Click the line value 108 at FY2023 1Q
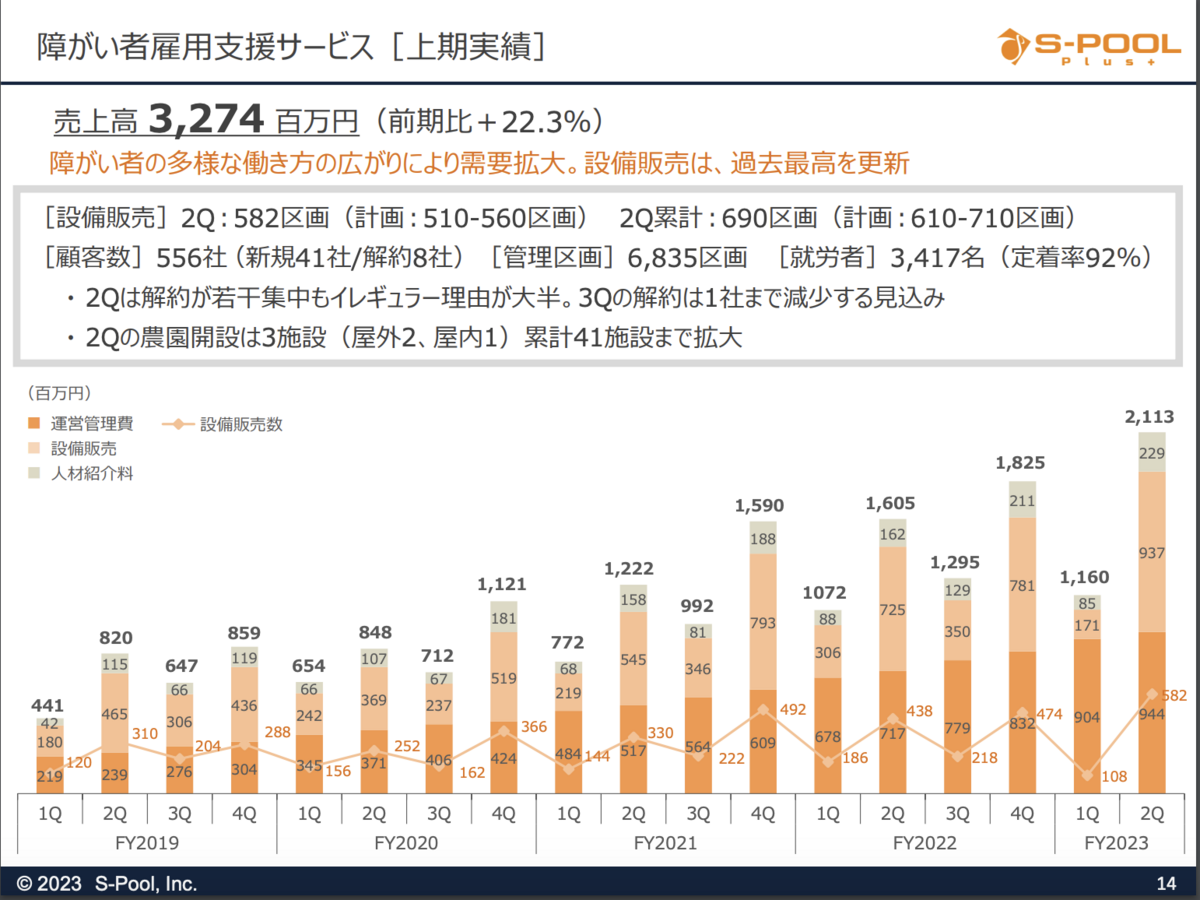 click(x=1116, y=774)
